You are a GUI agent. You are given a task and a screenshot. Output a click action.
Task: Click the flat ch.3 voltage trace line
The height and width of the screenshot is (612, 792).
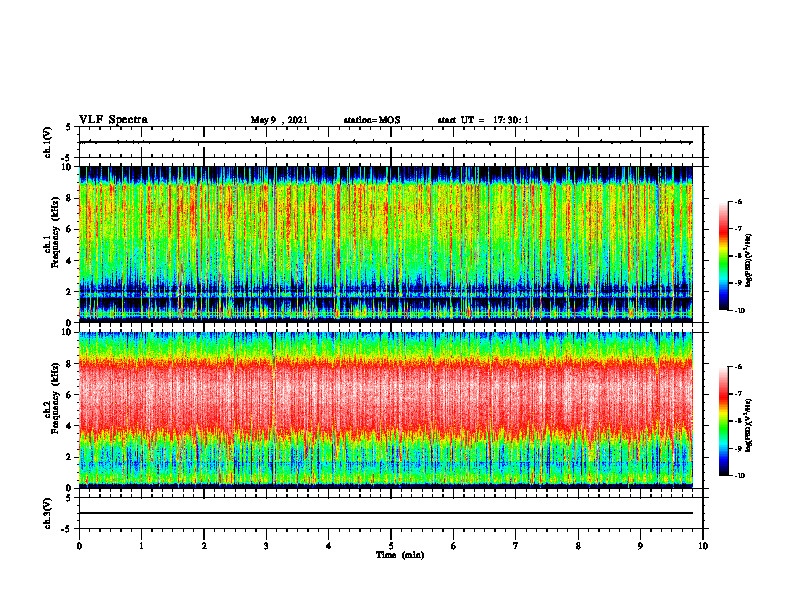(386, 513)
